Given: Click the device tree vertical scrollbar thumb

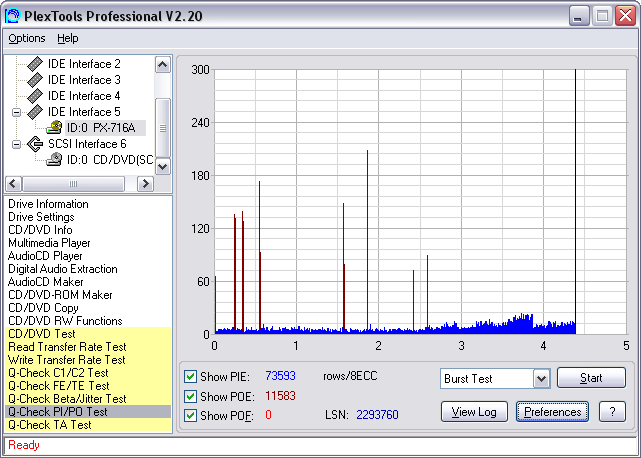Looking at the screenshot, I should click(163, 128).
